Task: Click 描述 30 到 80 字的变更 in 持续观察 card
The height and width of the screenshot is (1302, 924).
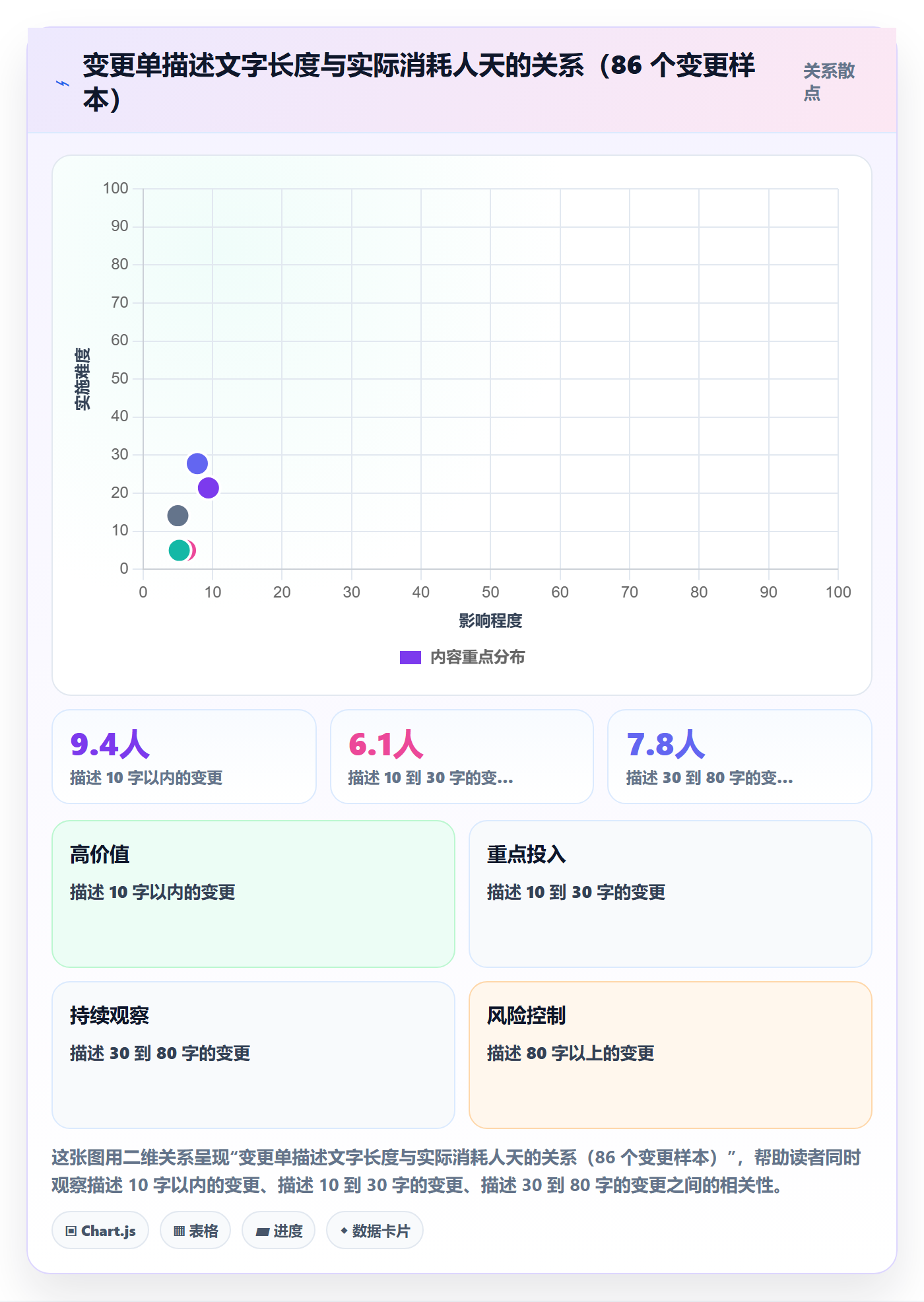Action: 160,1053
